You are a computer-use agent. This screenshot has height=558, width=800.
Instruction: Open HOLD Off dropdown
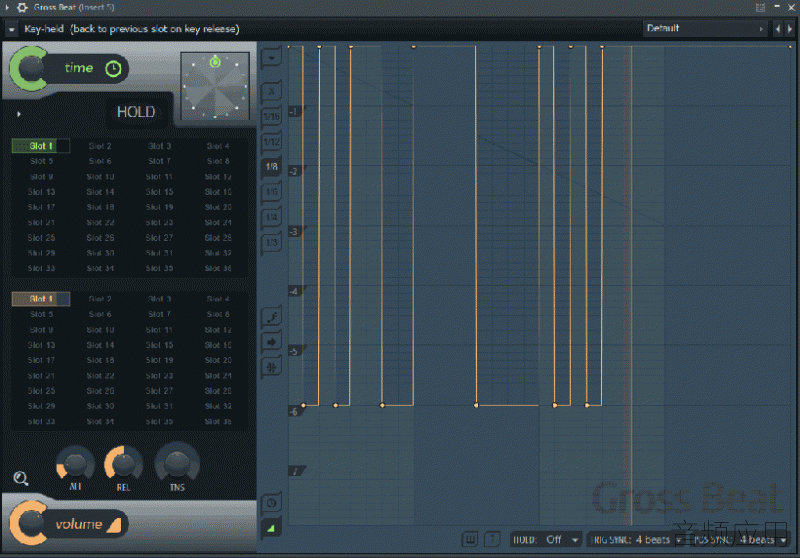click(546, 540)
